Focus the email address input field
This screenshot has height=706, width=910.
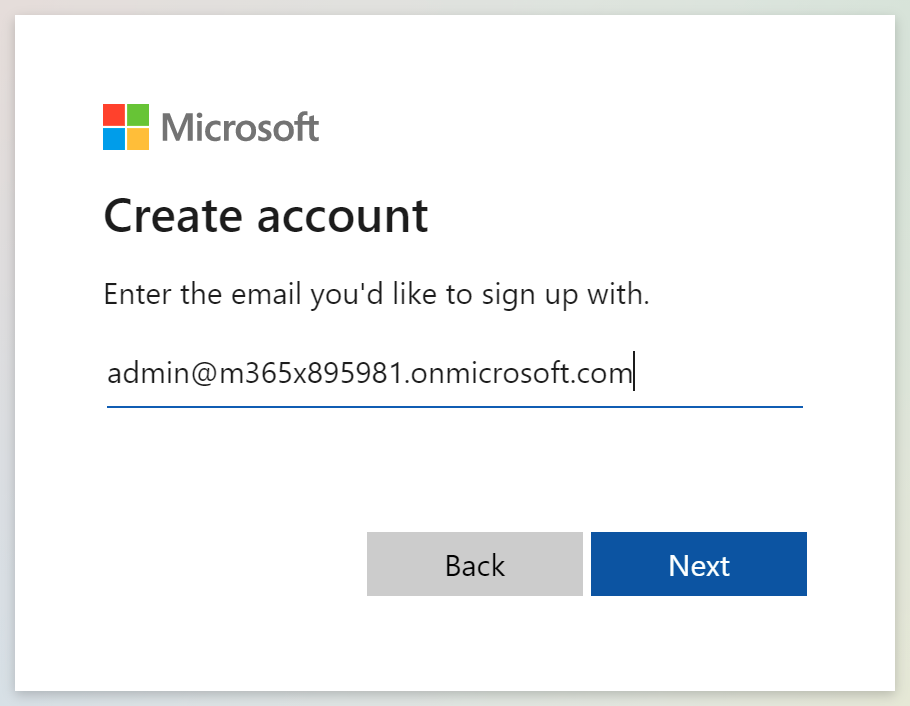(454, 374)
